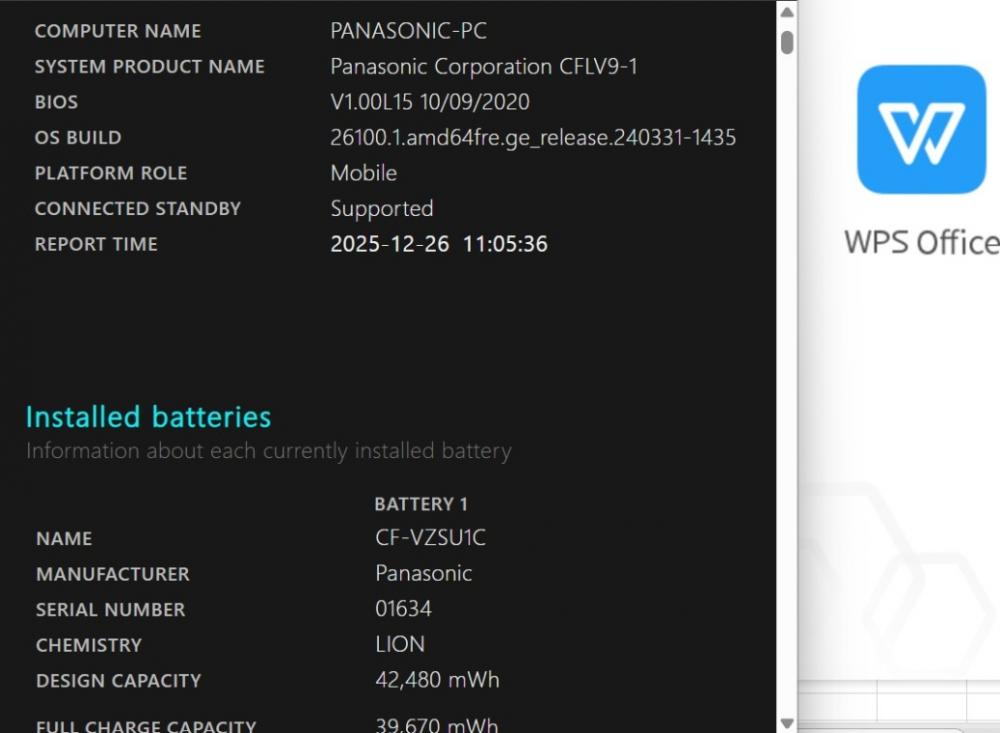Click the Mobile platform role value
This screenshot has height=733, width=1000.
[364, 173]
